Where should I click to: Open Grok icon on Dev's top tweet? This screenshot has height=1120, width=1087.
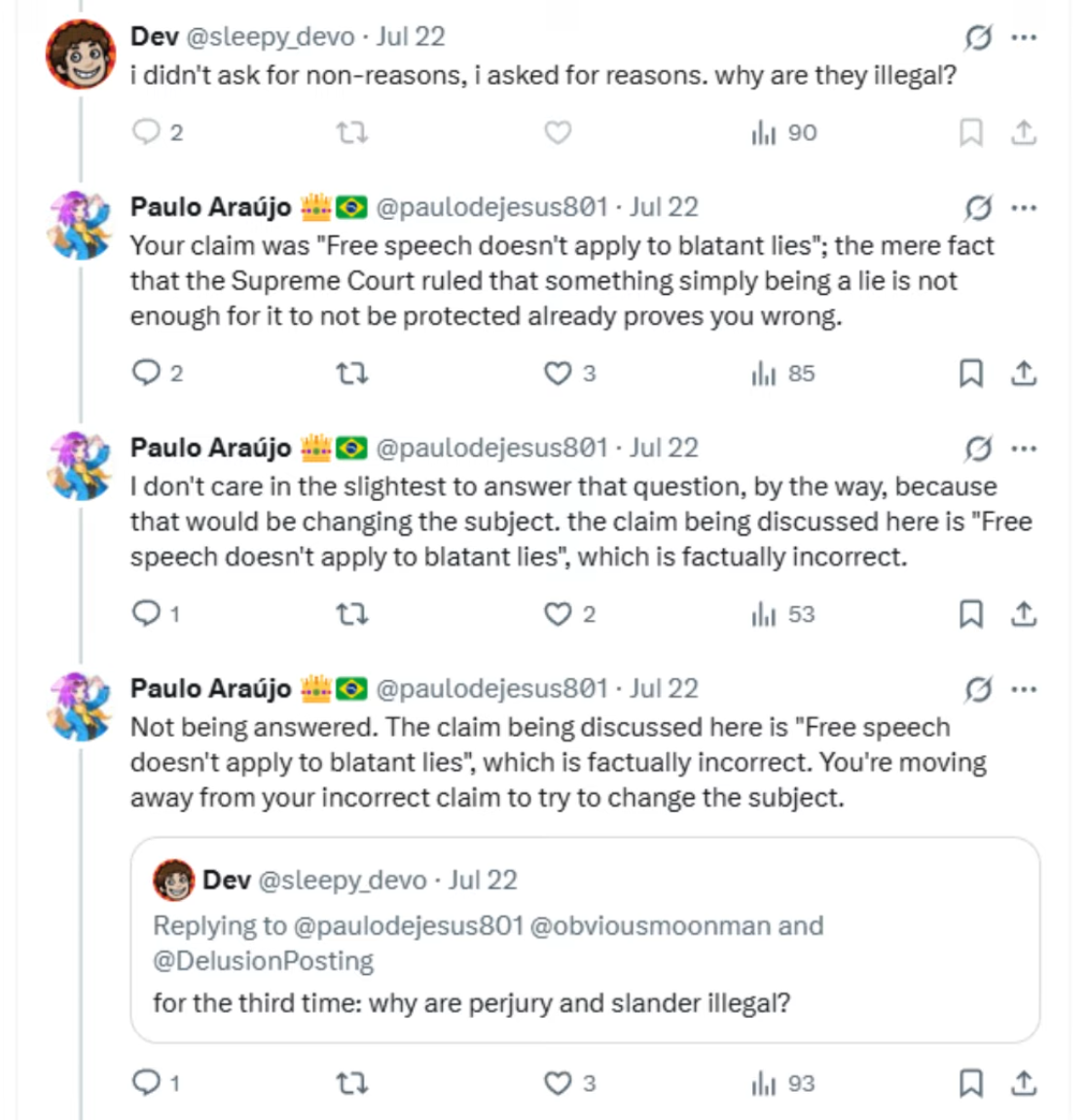pos(978,37)
